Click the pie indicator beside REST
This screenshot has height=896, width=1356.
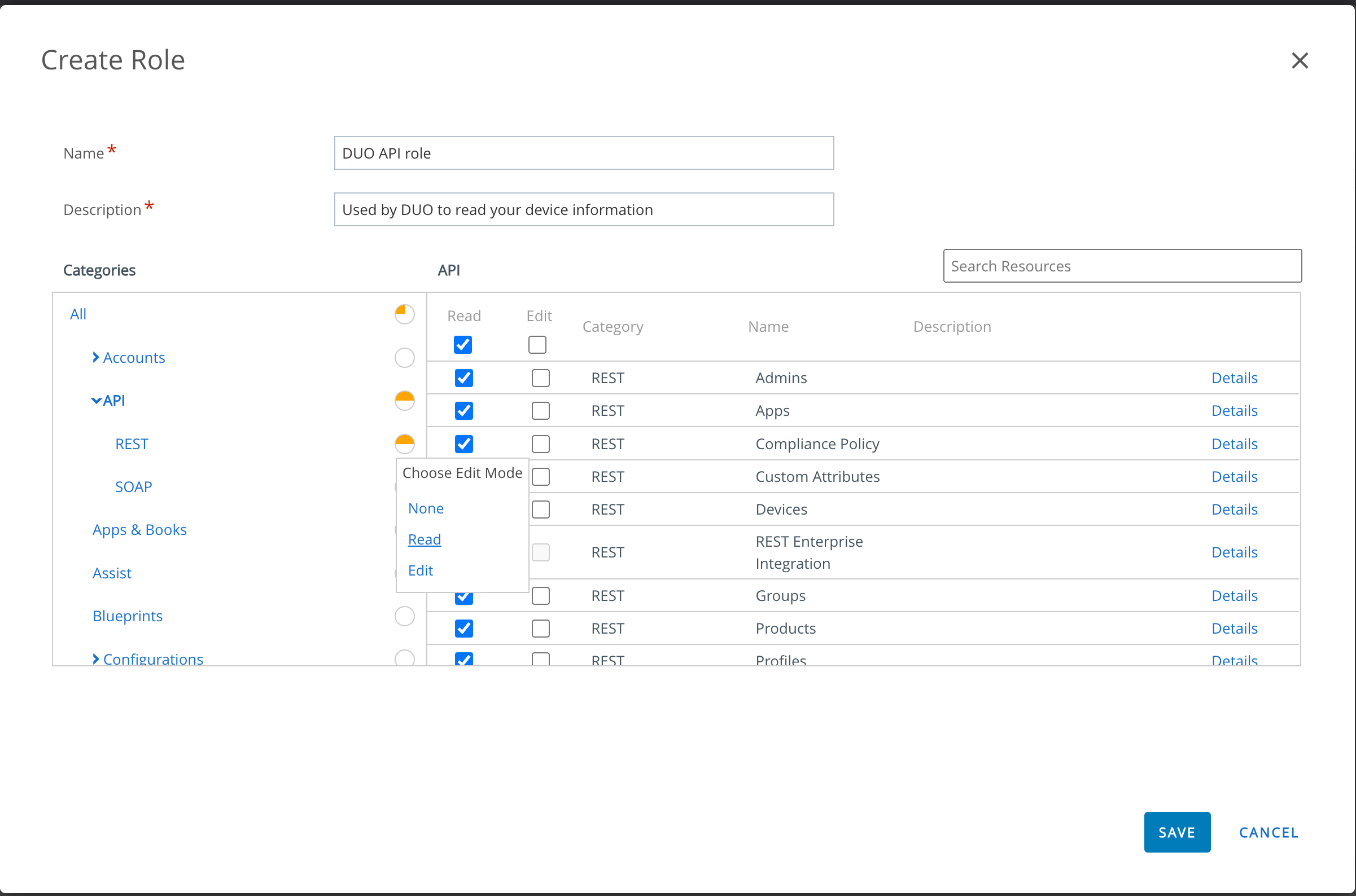click(404, 443)
